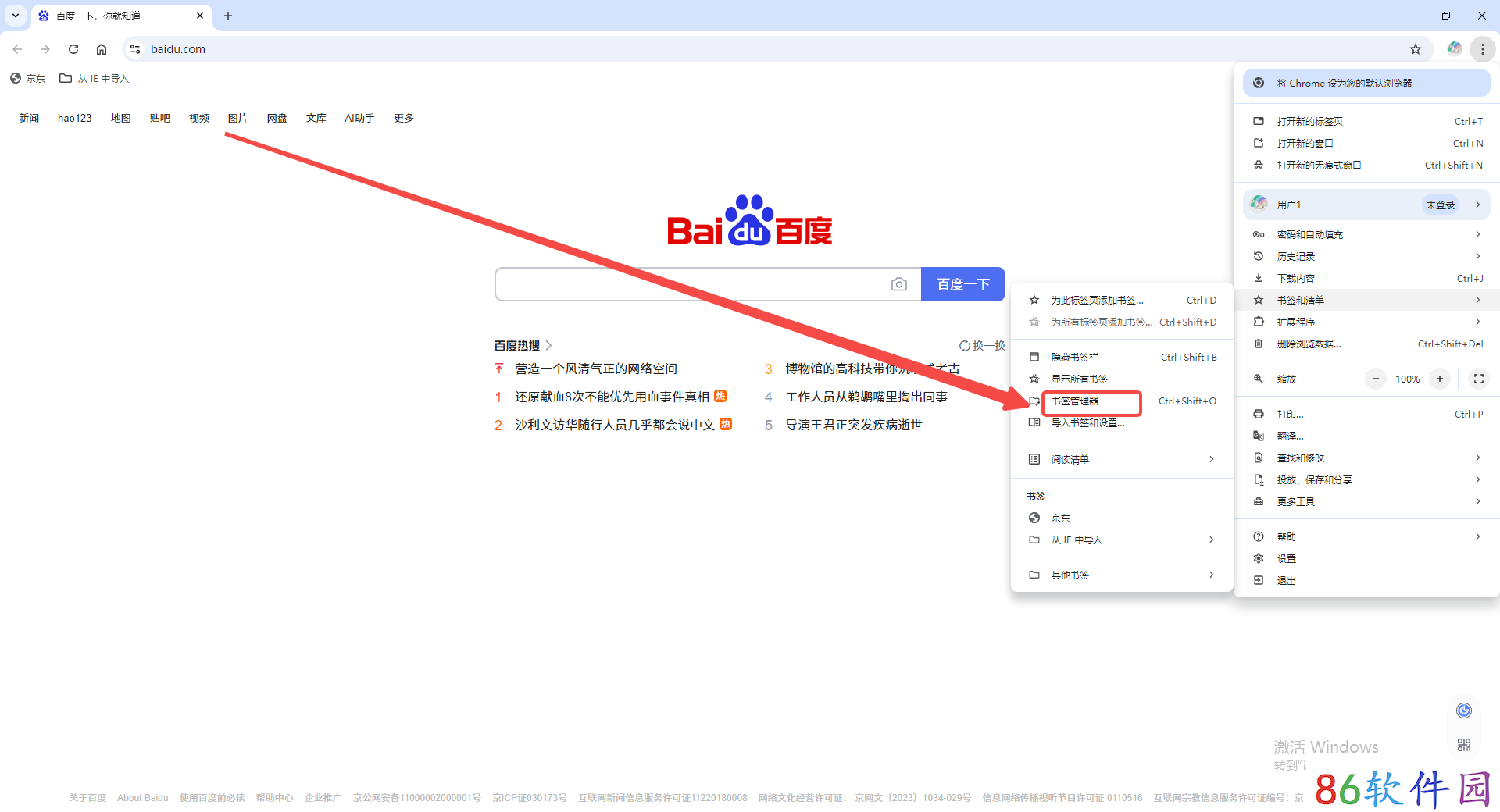
Task: Click the camera image search icon
Action: (899, 284)
